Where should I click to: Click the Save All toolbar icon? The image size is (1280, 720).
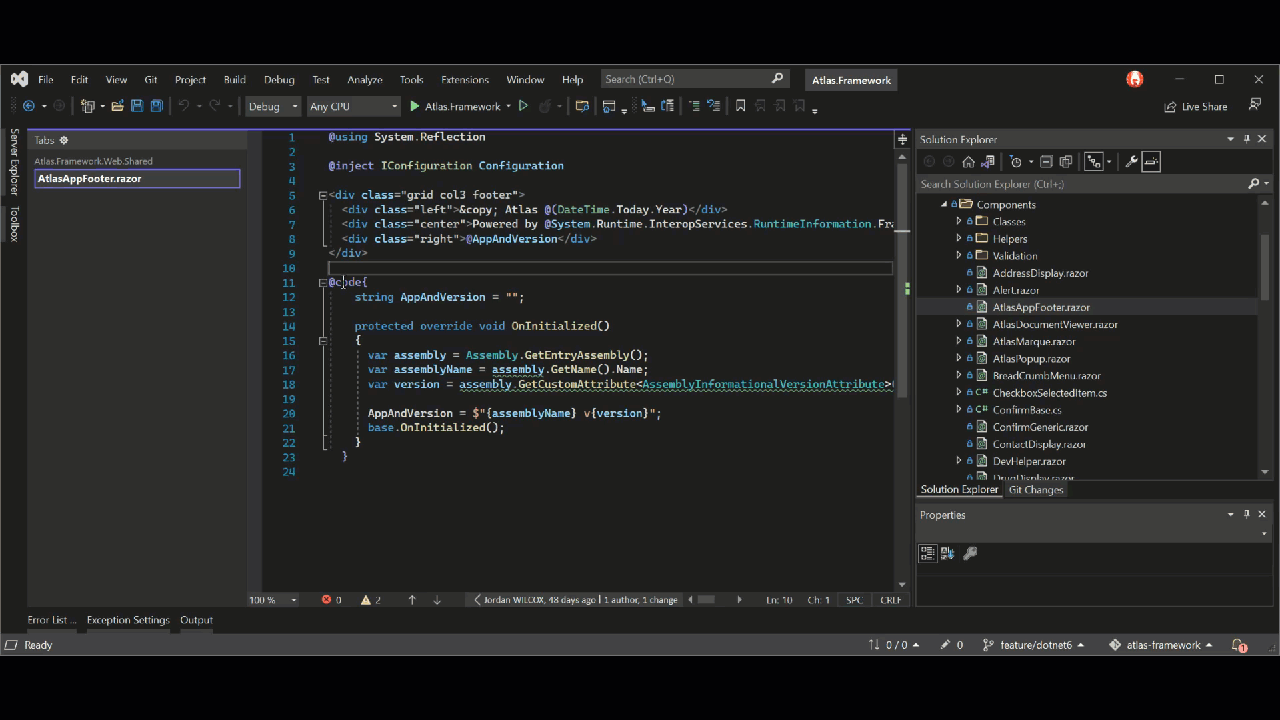[x=157, y=106]
